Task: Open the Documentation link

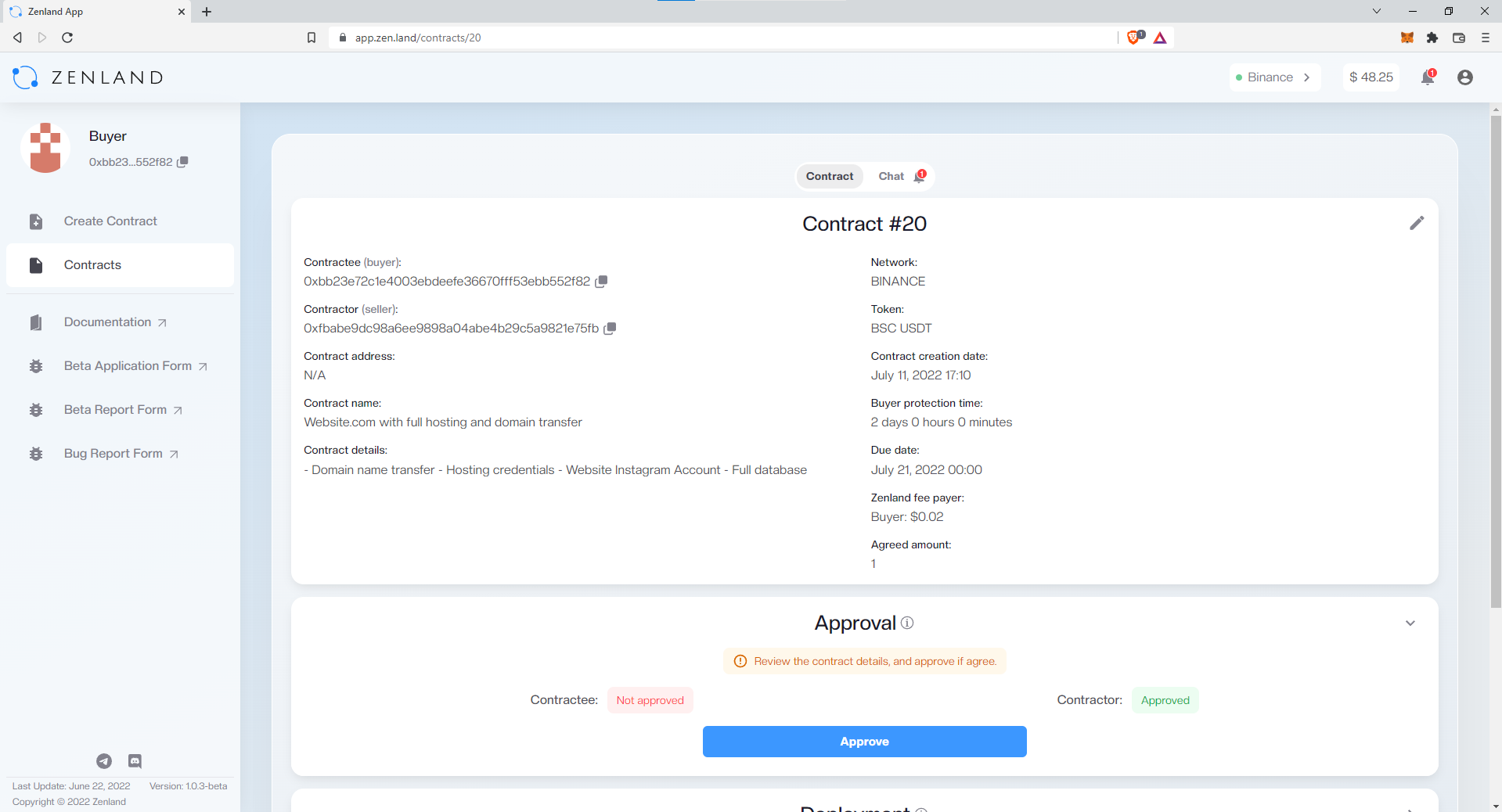Action: 116,322
